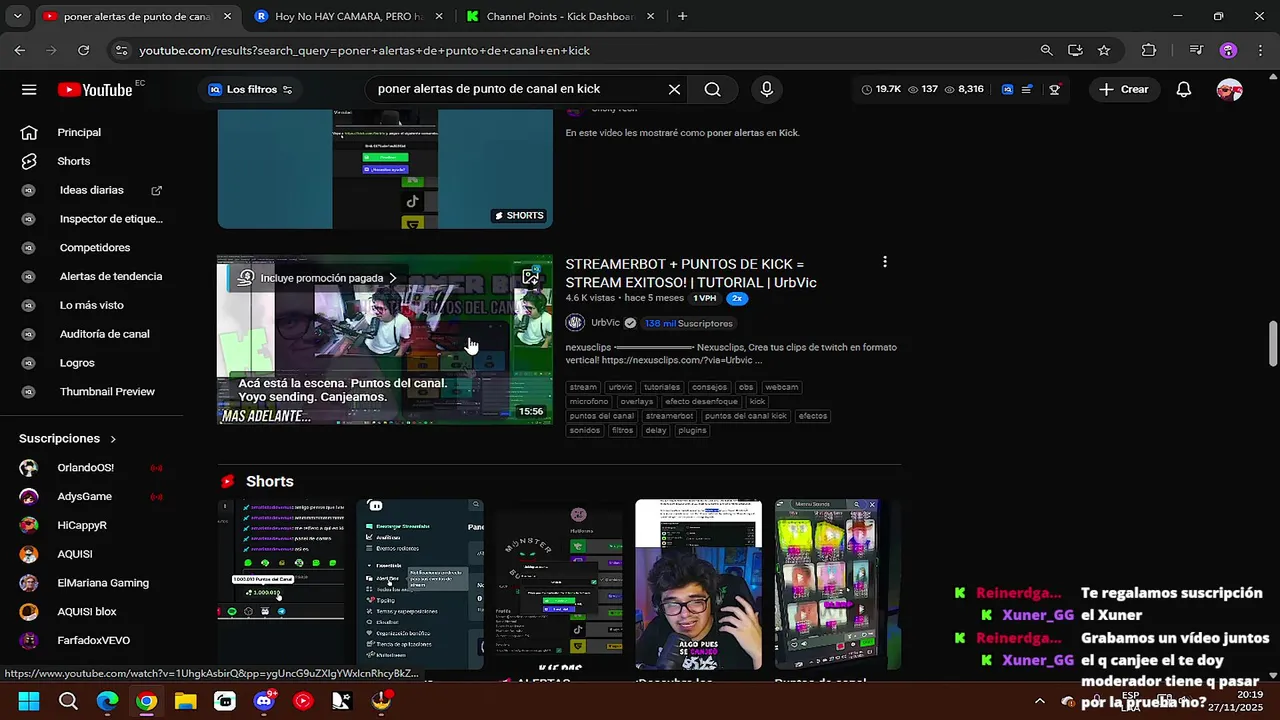The height and width of the screenshot is (720, 1280).
Task: Expand the Suscripciones section arrow
Action: tap(113, 439)
